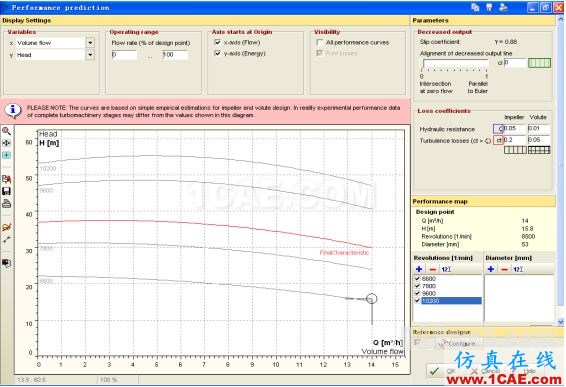Click the copy icon in the title bar
This screenshot has height=387, width=566.
coord(475,7)
